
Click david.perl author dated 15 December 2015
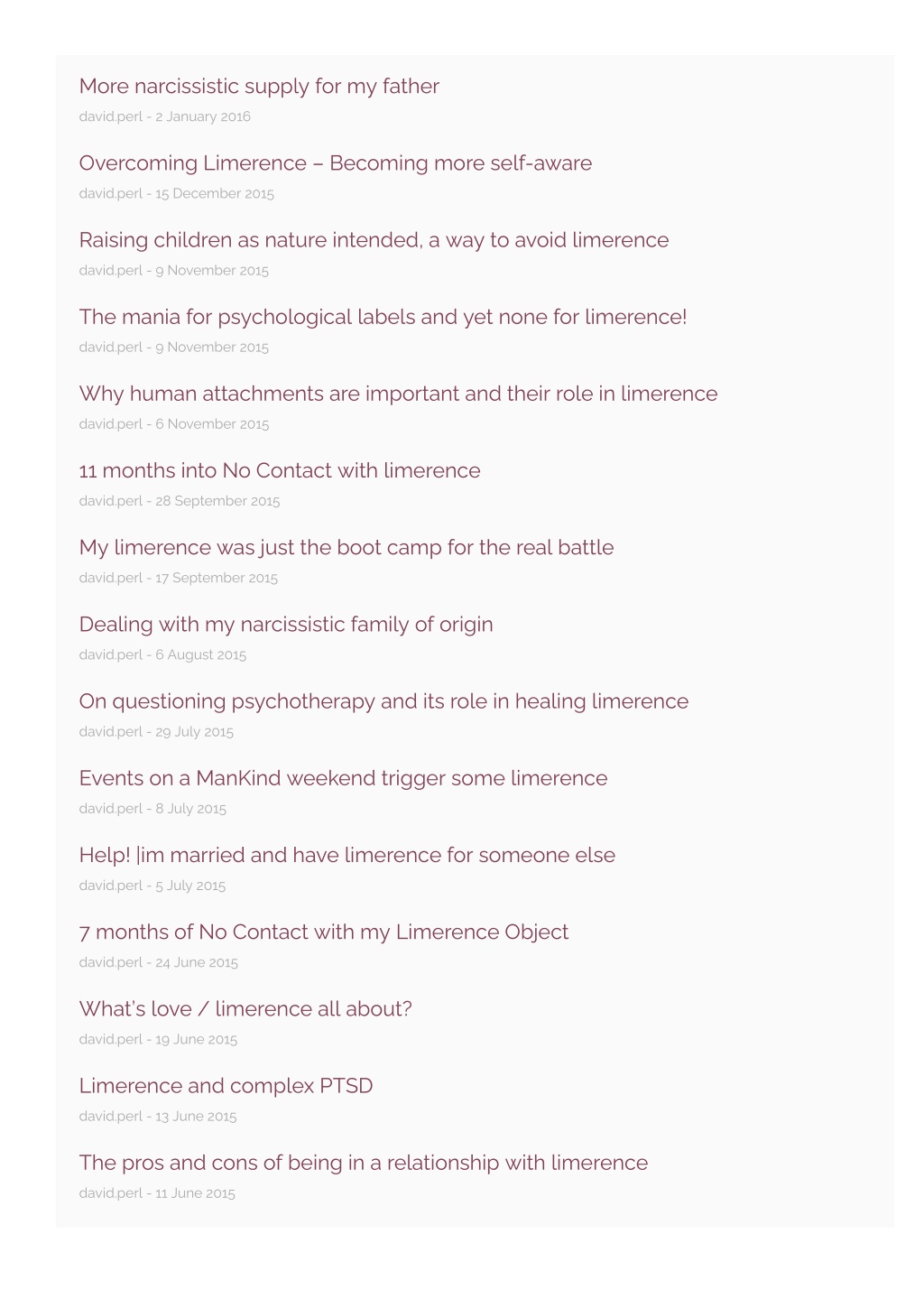pyautogui.click(x=111, y=193)
